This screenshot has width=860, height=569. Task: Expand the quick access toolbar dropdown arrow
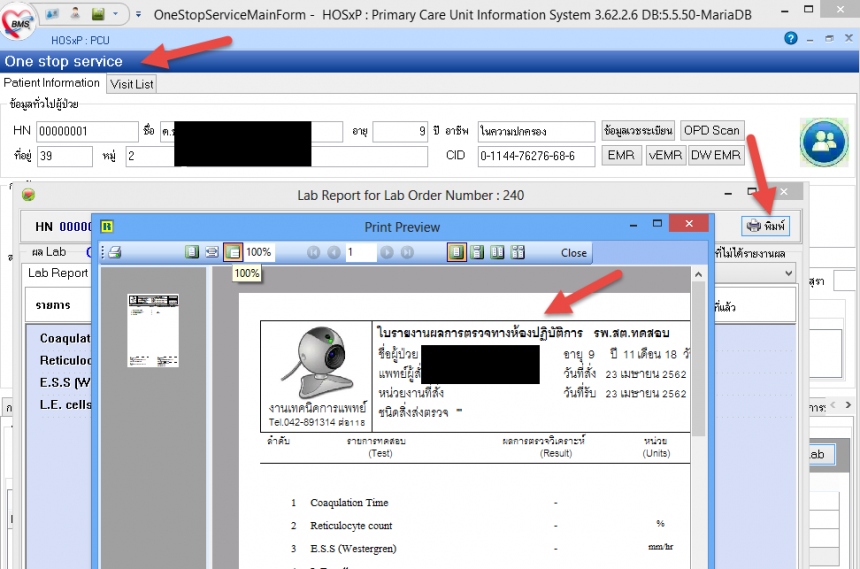[117, 15]
